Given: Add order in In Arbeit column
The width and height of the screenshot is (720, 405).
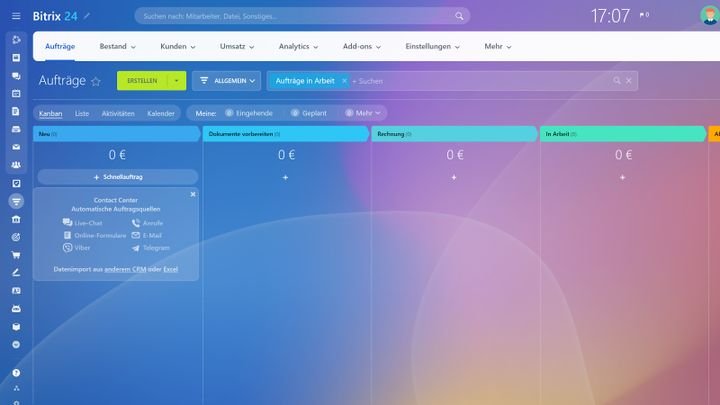Looking at the screenshot, I should coord(622,177).
